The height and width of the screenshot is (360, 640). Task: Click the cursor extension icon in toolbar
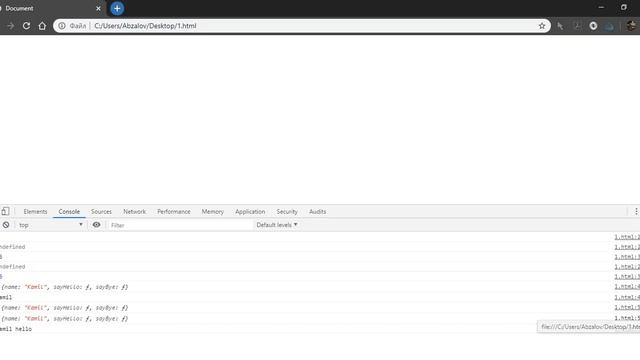(560, 26)
